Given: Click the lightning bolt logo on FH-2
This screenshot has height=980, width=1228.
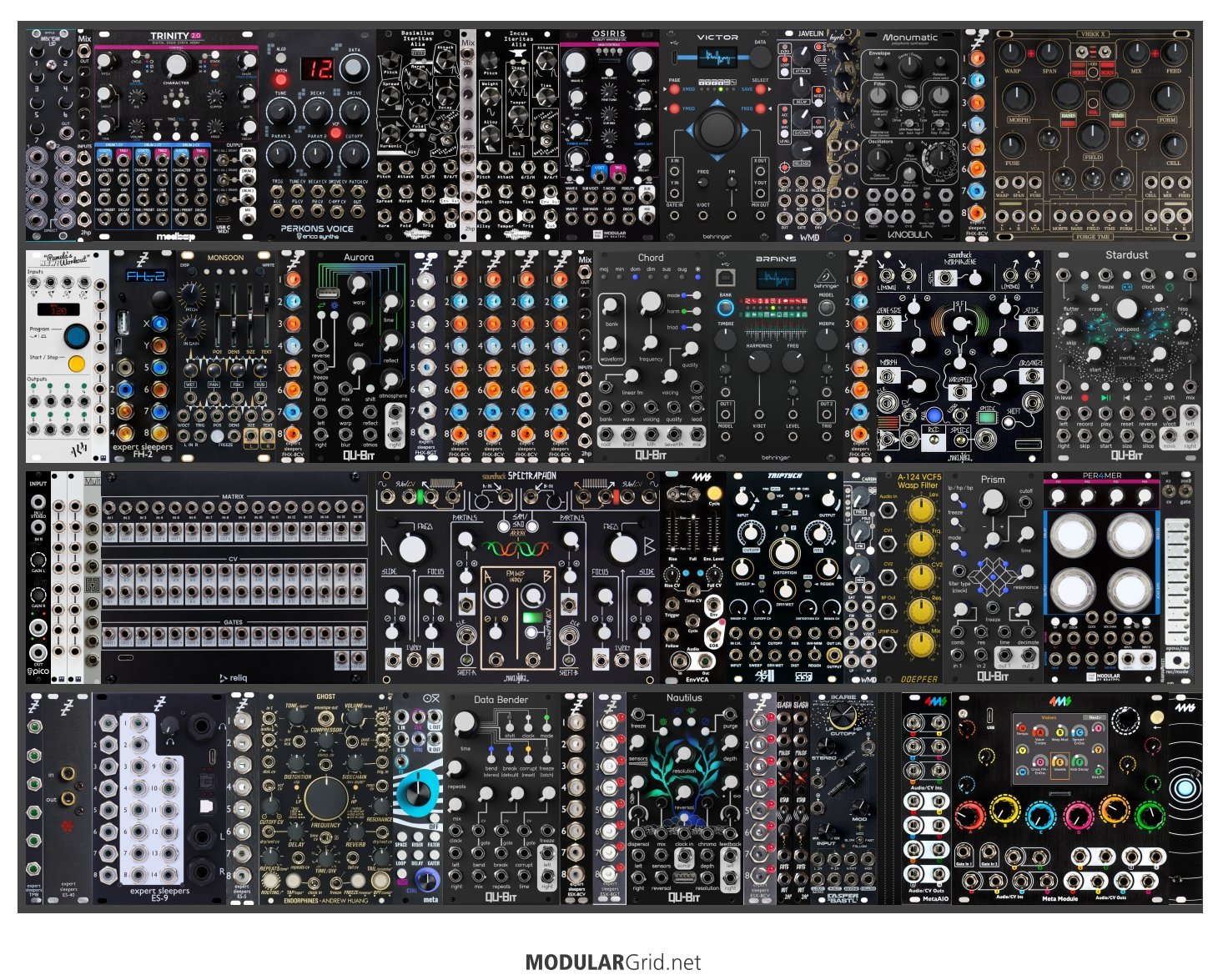Looking at the screenshot, I should click(142, 259).
